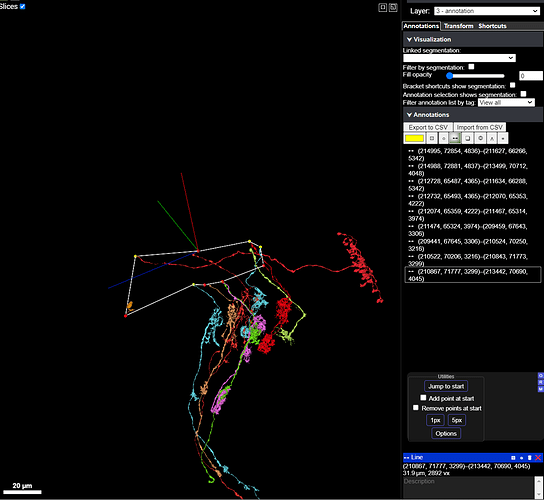
Task: Check the Add point at start box
Action: [x=423, y=398]
